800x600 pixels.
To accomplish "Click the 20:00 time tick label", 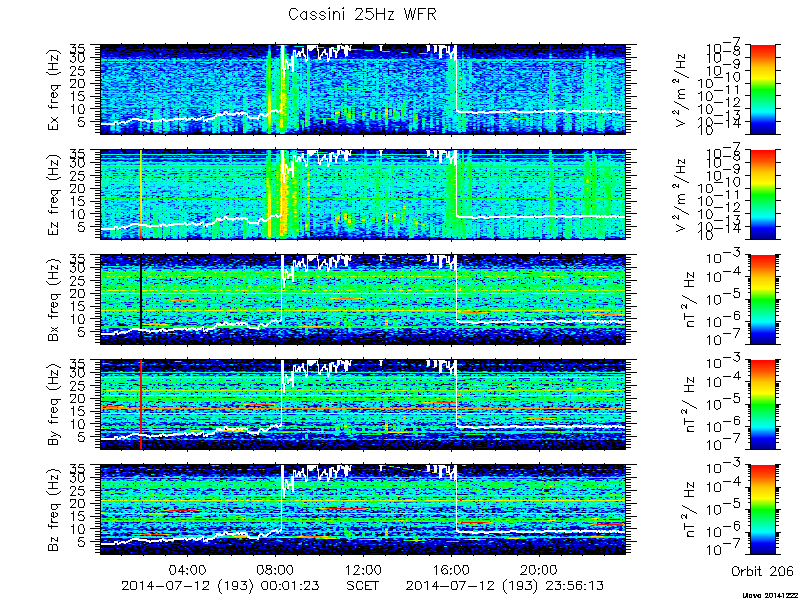I will click(539, 569).
